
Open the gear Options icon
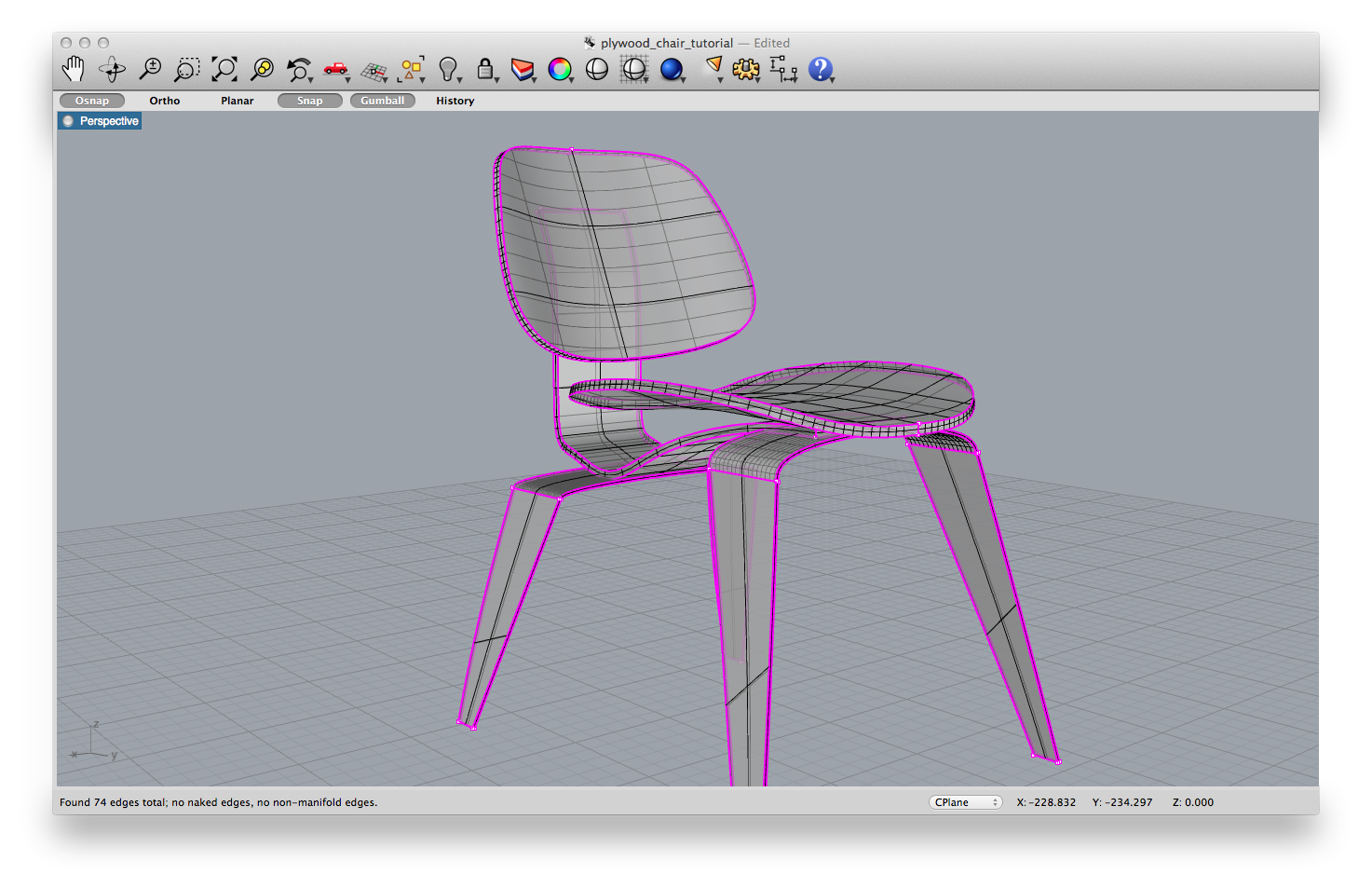click(745, 69)
